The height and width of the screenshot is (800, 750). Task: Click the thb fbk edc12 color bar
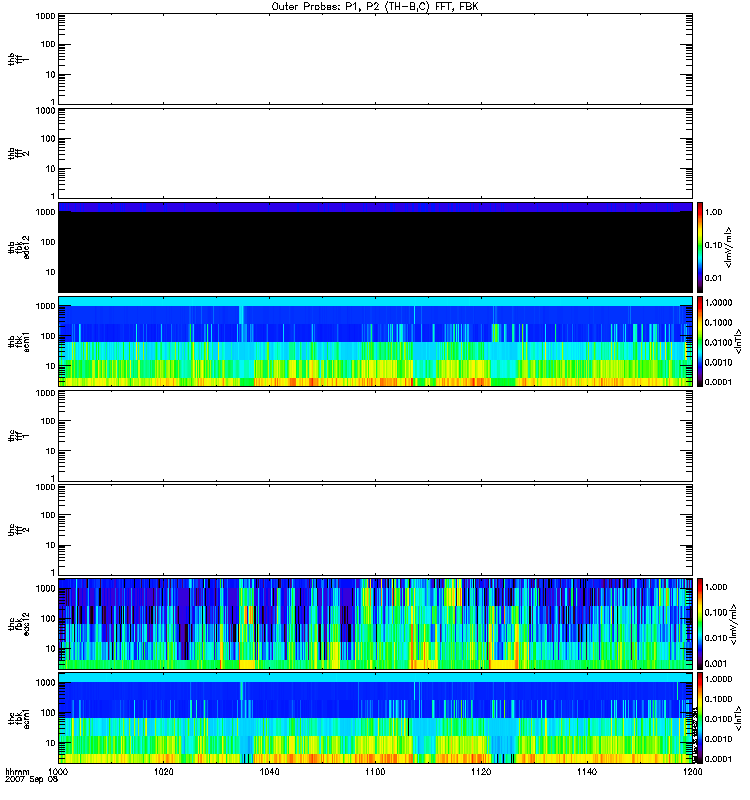[x=700, y=247]
